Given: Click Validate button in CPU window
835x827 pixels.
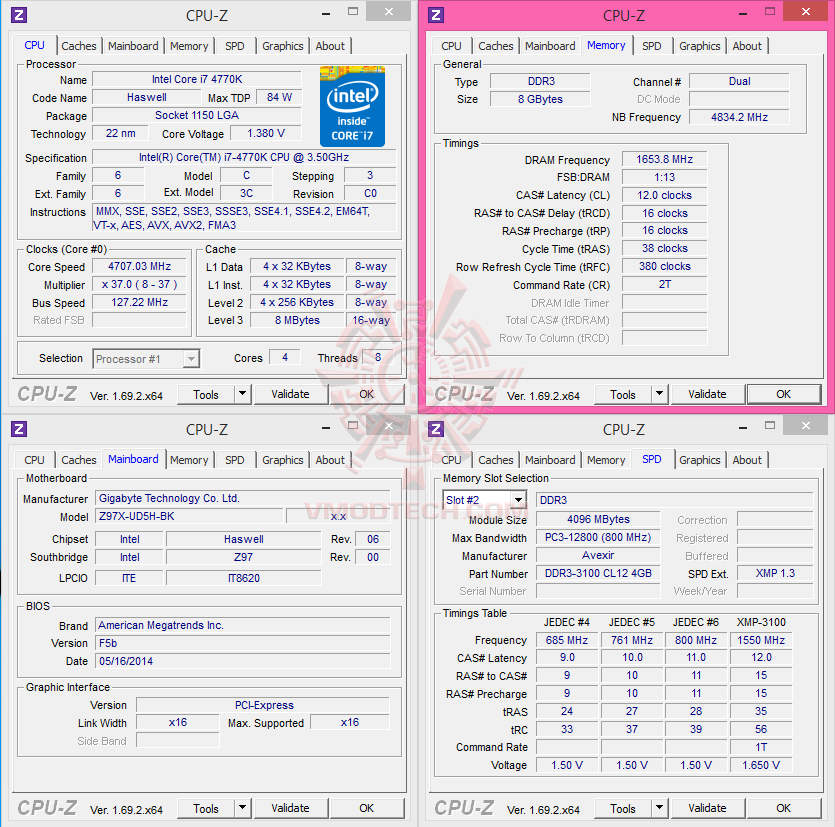Looking at the screenshot, I should tap(290, 394).
